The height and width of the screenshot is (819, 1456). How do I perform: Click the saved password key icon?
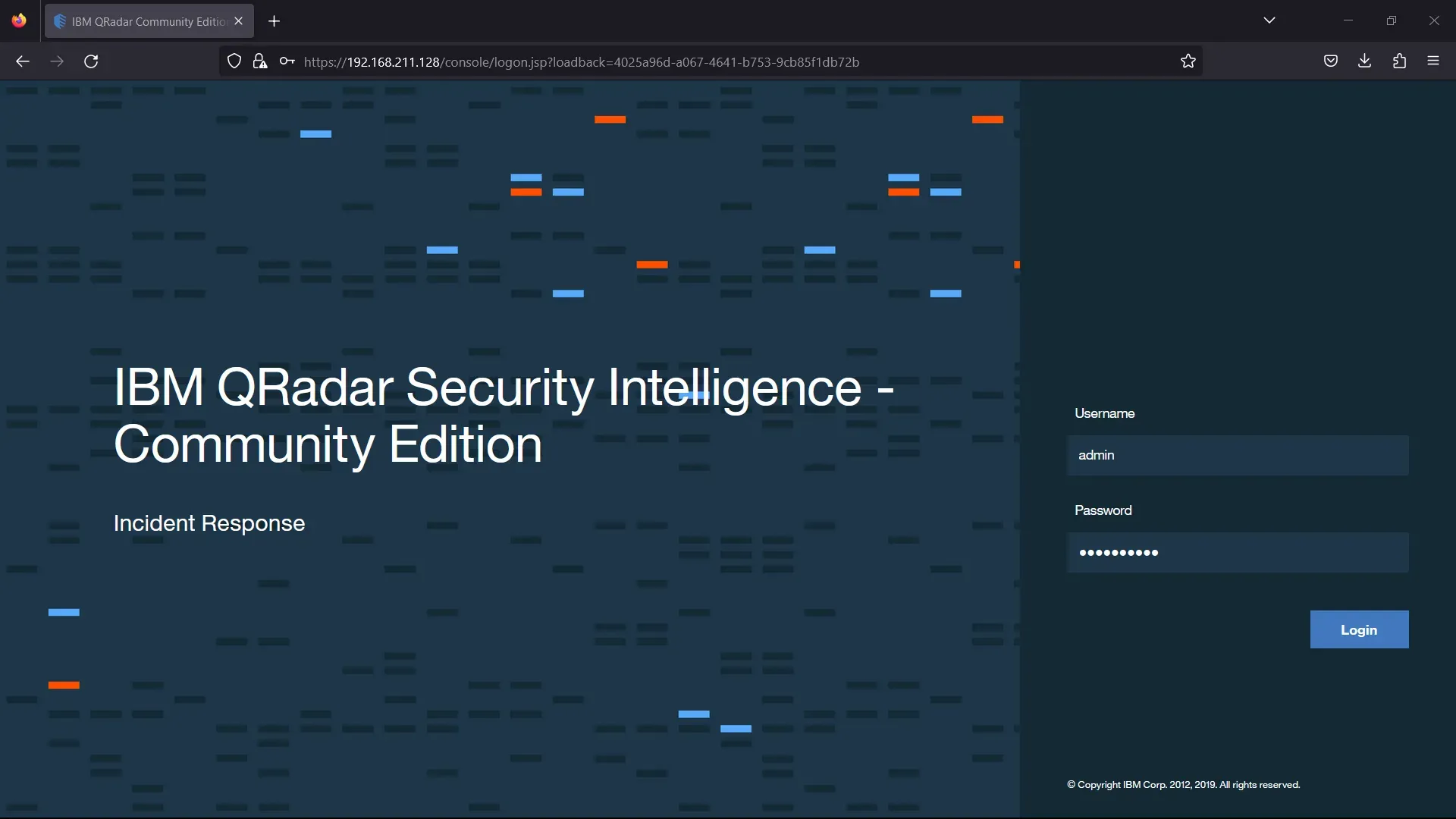pyautogui.click(x=287, y=61)
